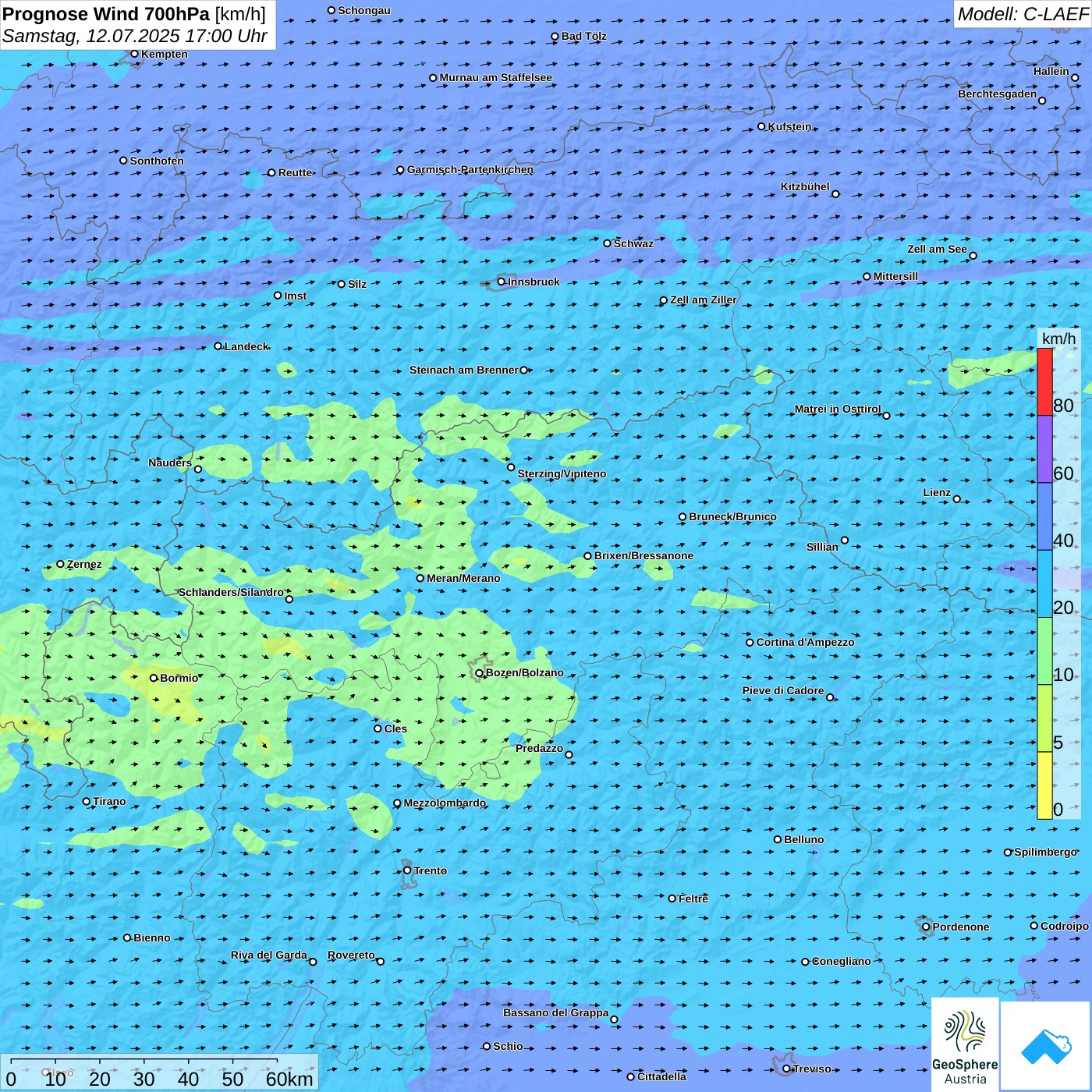1092x1092 pixels.
Task: Click the Hallein city marker
Action: pos(1075,77)
